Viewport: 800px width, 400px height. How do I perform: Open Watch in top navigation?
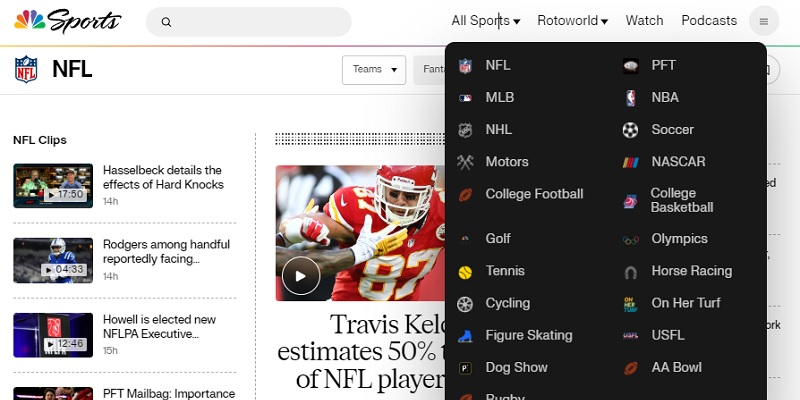point(644,21)
